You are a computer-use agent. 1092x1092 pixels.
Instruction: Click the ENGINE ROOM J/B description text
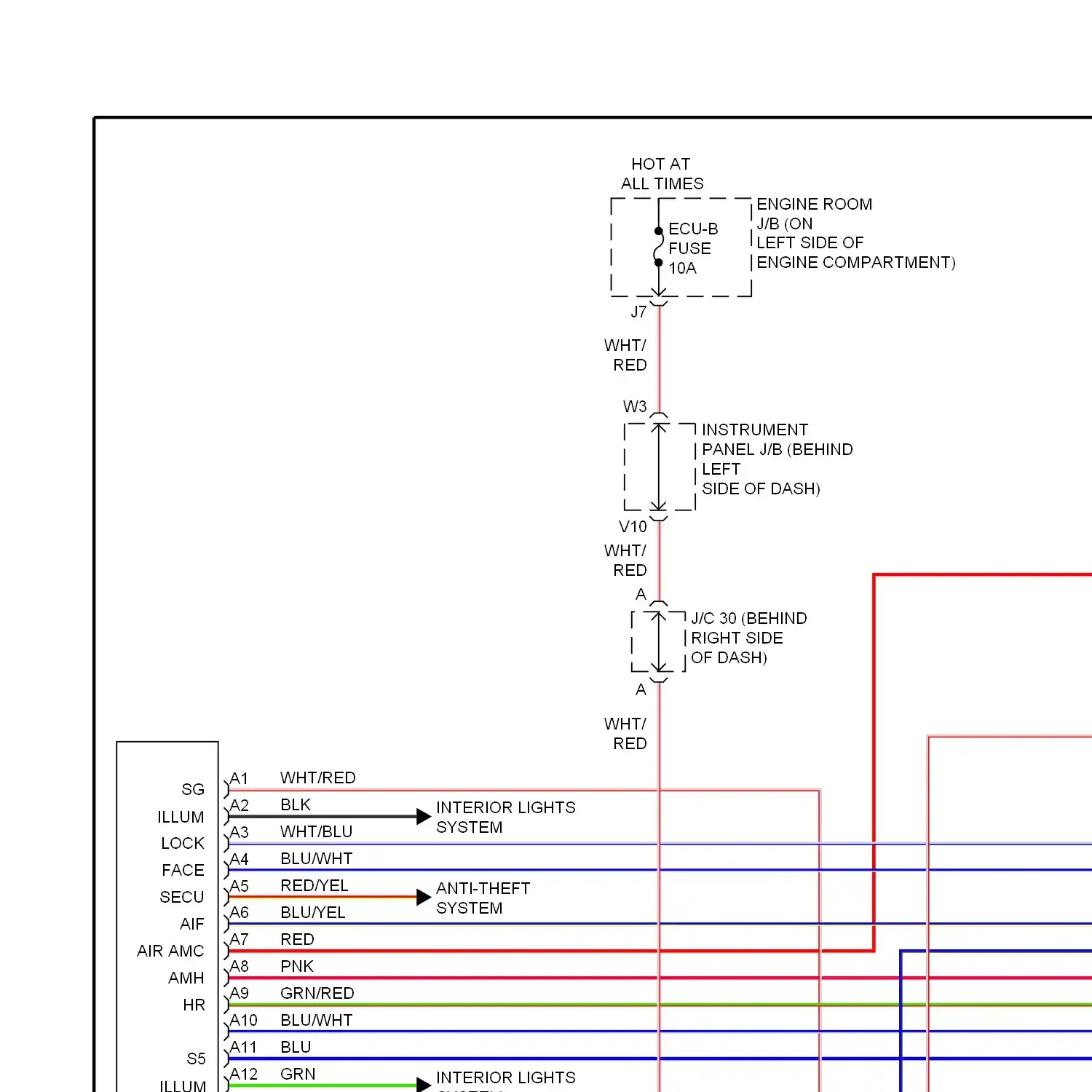point(855,233)
